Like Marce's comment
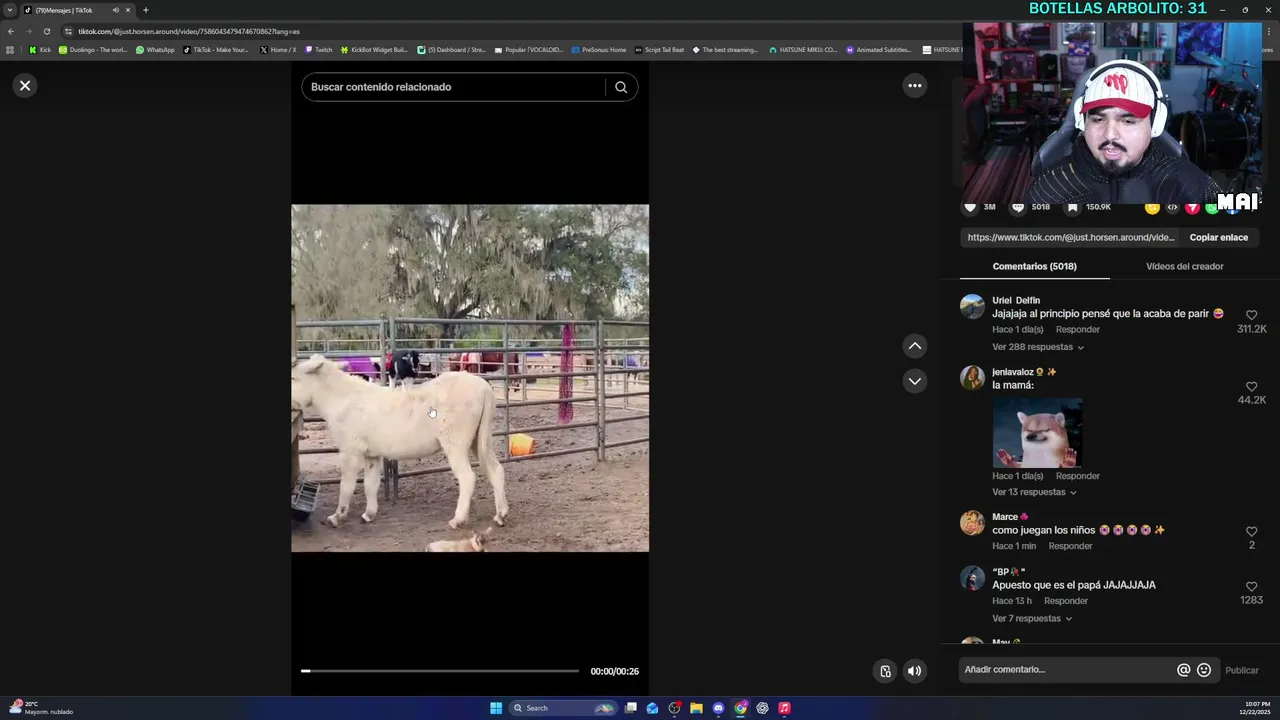This screenshot has height=720, width=1280. pos(1251,531)
